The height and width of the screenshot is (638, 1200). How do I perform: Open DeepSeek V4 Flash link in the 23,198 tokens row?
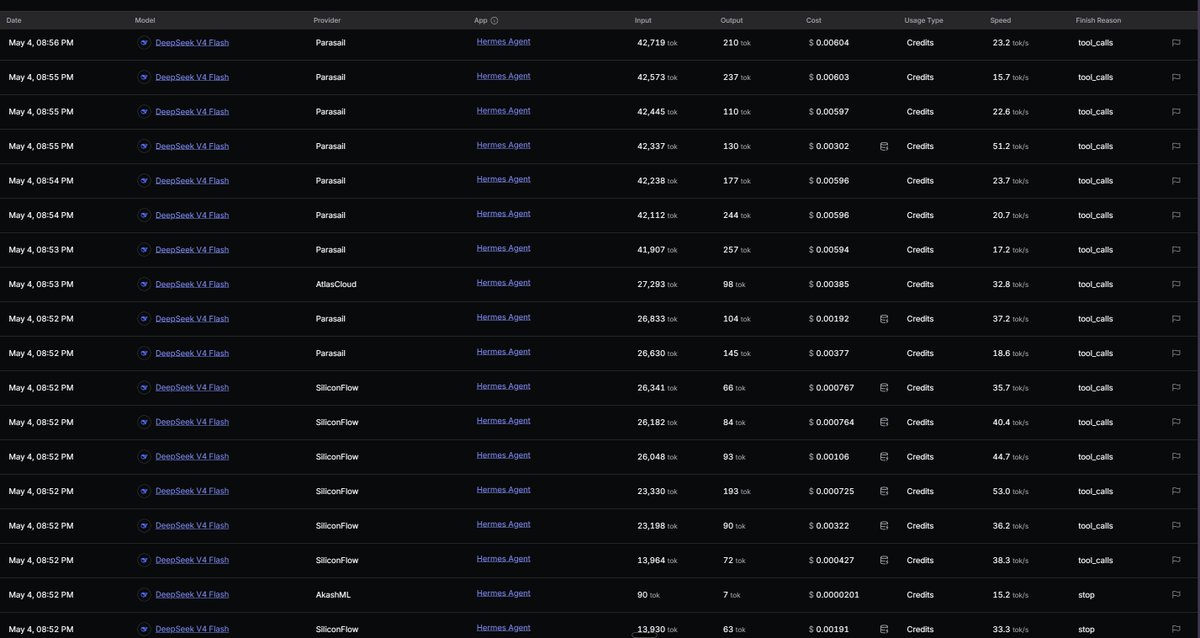click(x=192, y=526)
